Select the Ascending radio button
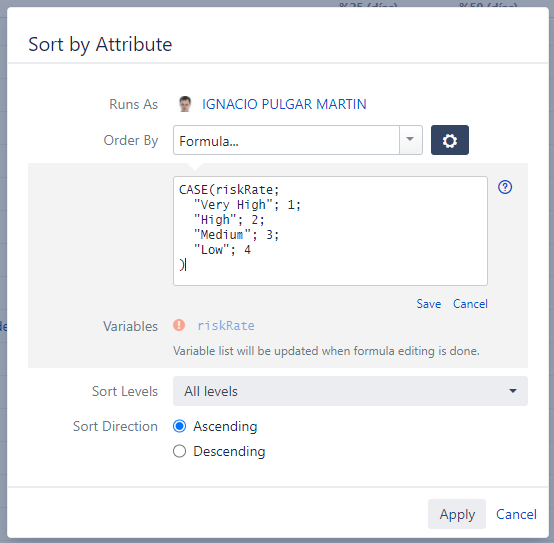Screen dimensions: 554x543 (x=179, y=426)
